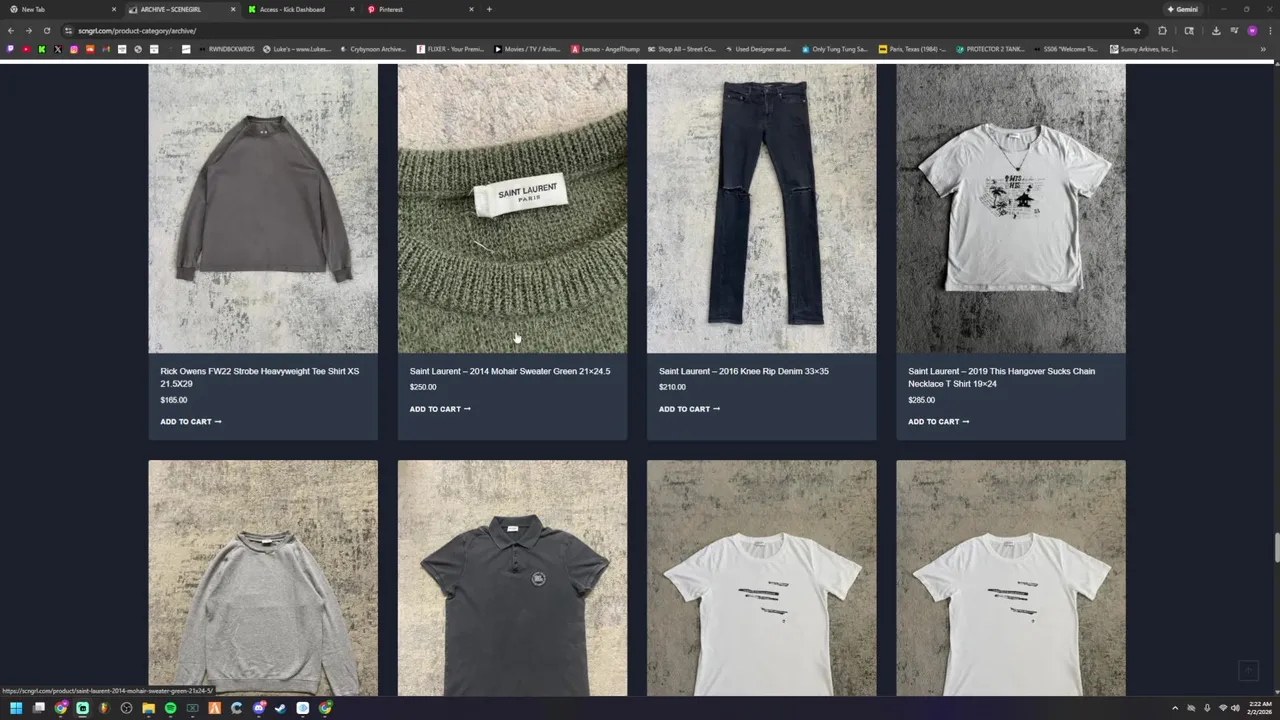1280x720 pixels.
Task: Open the Kick bookmark icon
Action: pyautogui.click(x=42, y=49)
